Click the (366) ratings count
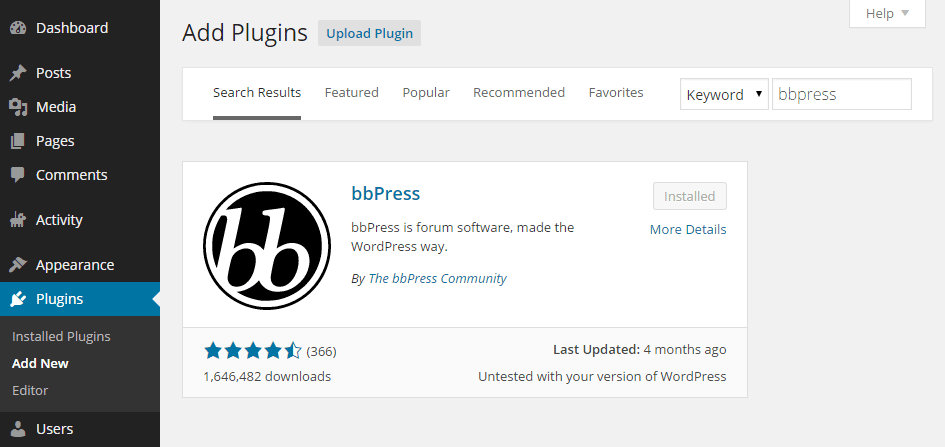945x447 pixels. coord(321,351)
